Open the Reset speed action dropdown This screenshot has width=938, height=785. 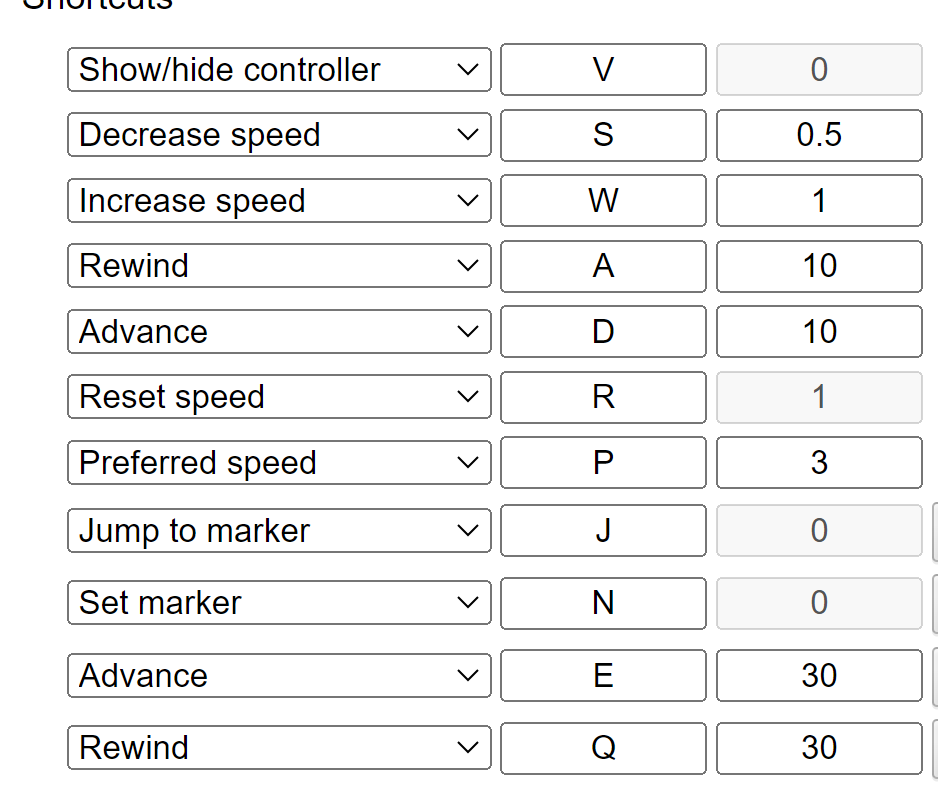click(x=279, y=397)
